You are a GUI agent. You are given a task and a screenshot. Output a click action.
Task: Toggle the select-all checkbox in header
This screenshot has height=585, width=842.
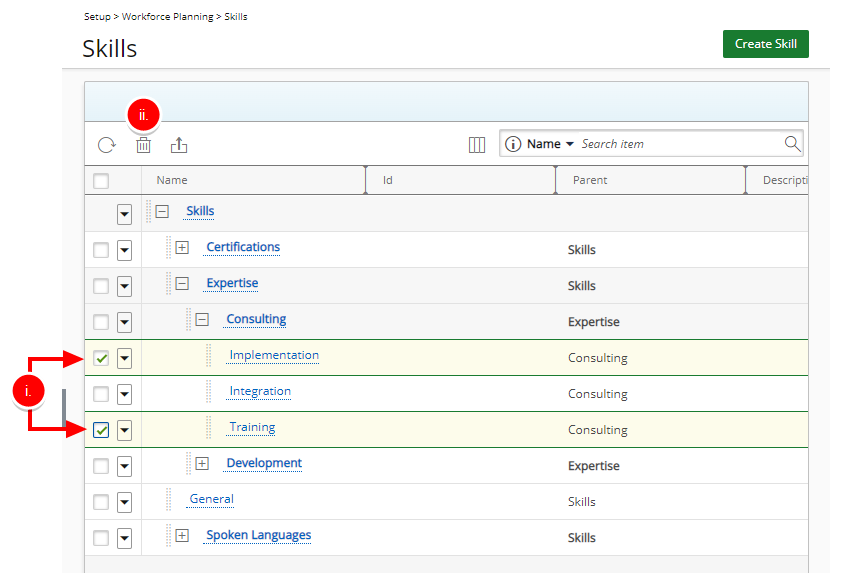pos(101,180)
